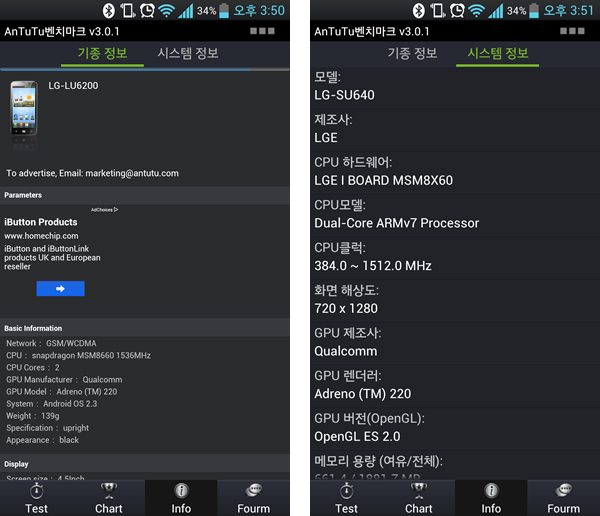
Task: Select System Android OS 2.3 row
Action: [x=52, y=404]
